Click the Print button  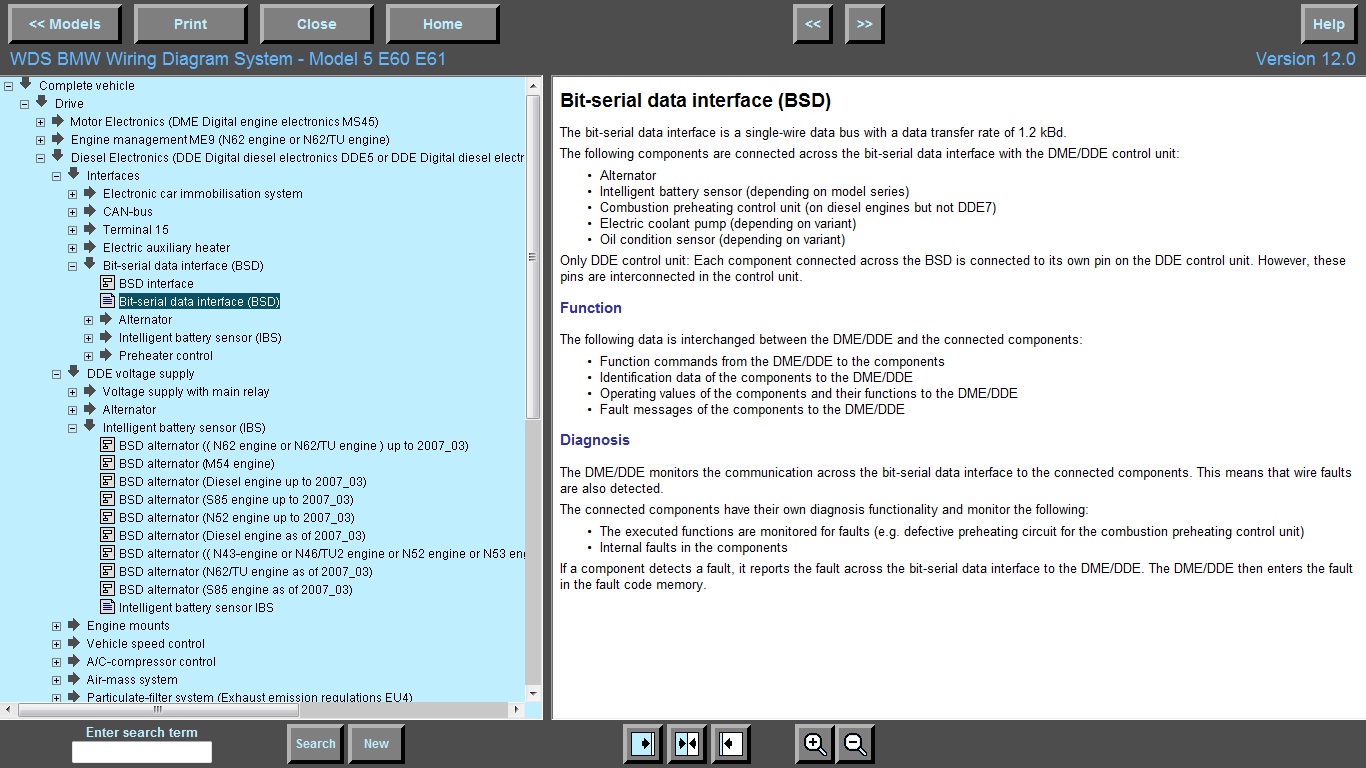pyautogui.click(x=190, y=24)
